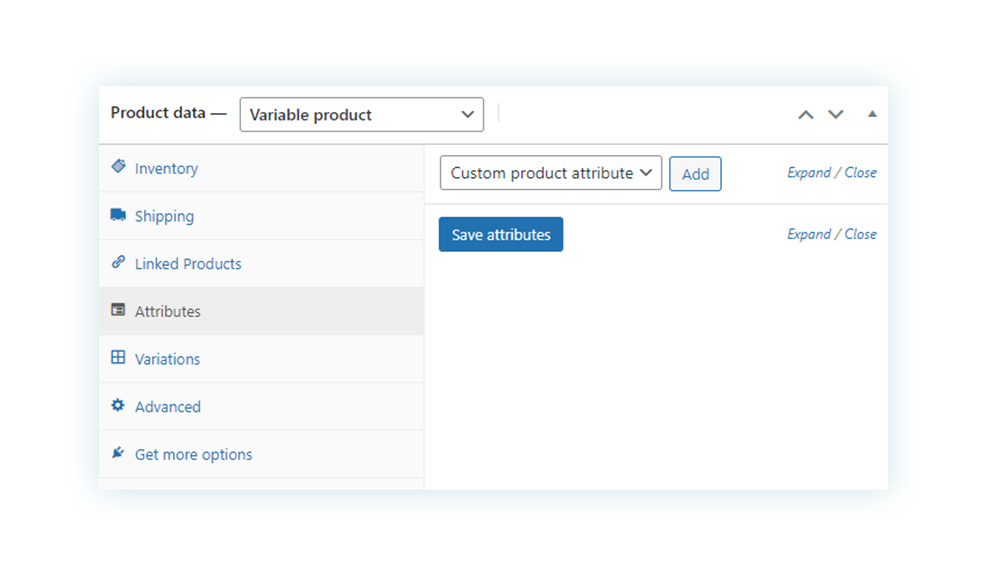Collapse the Product data panel triangle

coord(872,114)
